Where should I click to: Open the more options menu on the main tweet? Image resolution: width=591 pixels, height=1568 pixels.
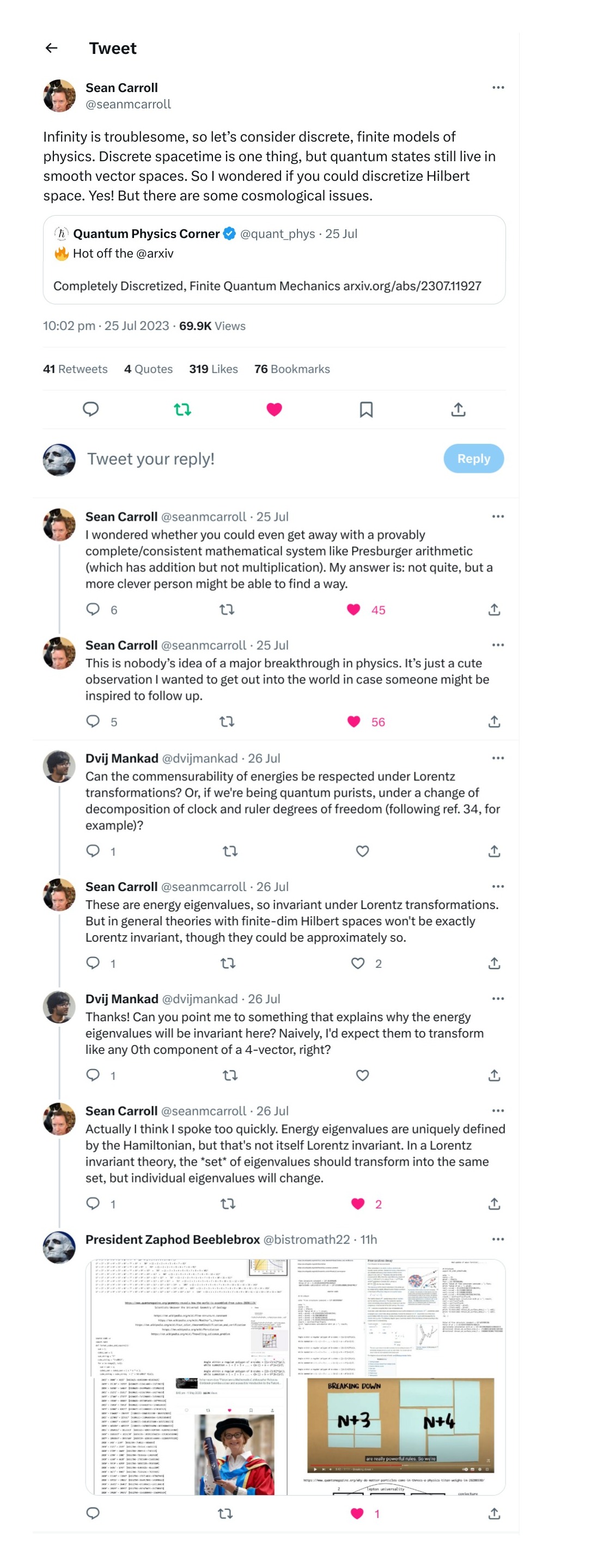pyautogui.click(x=497, y=88)
